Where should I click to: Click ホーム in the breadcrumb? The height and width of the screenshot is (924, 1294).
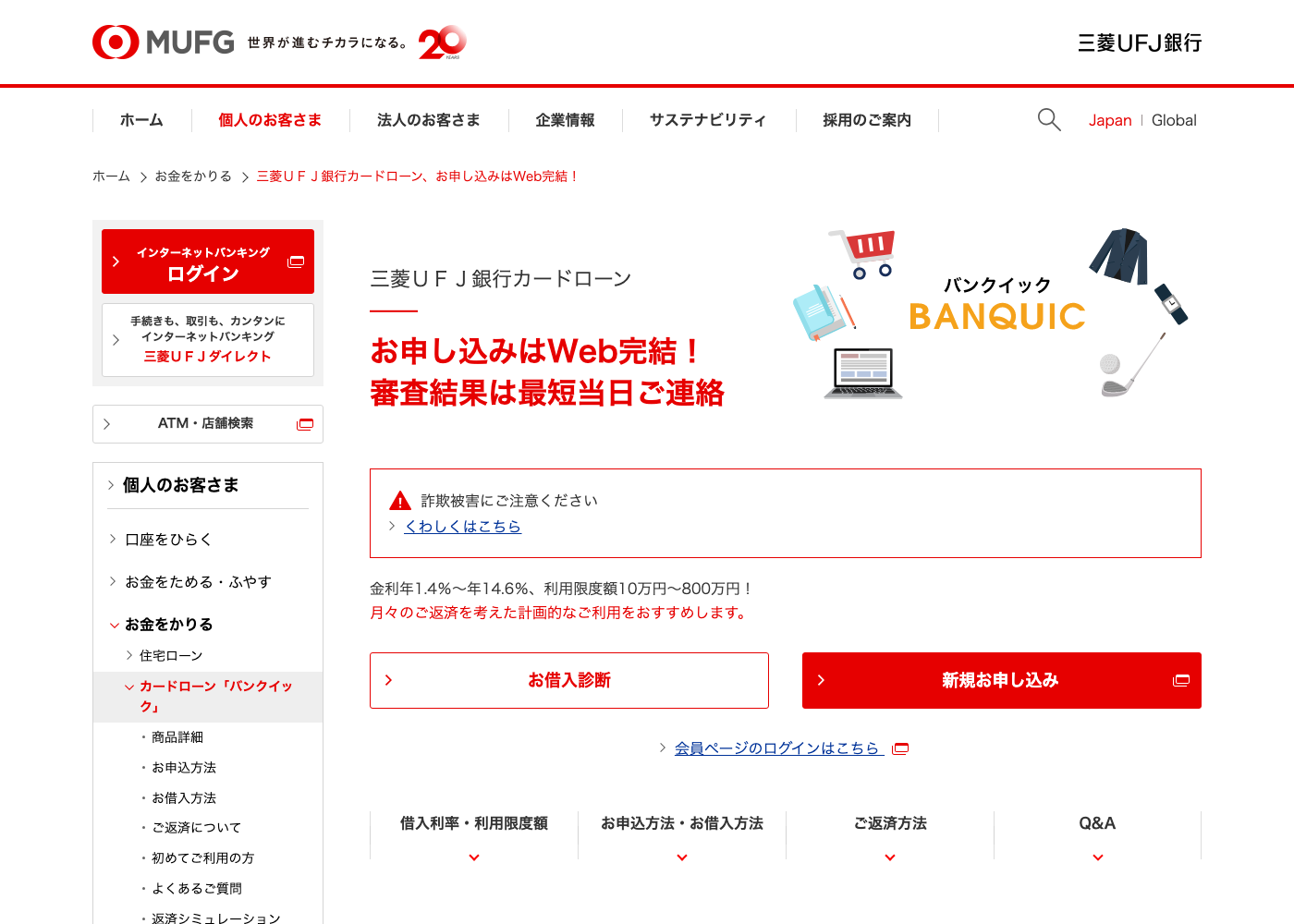coord(111,176)
